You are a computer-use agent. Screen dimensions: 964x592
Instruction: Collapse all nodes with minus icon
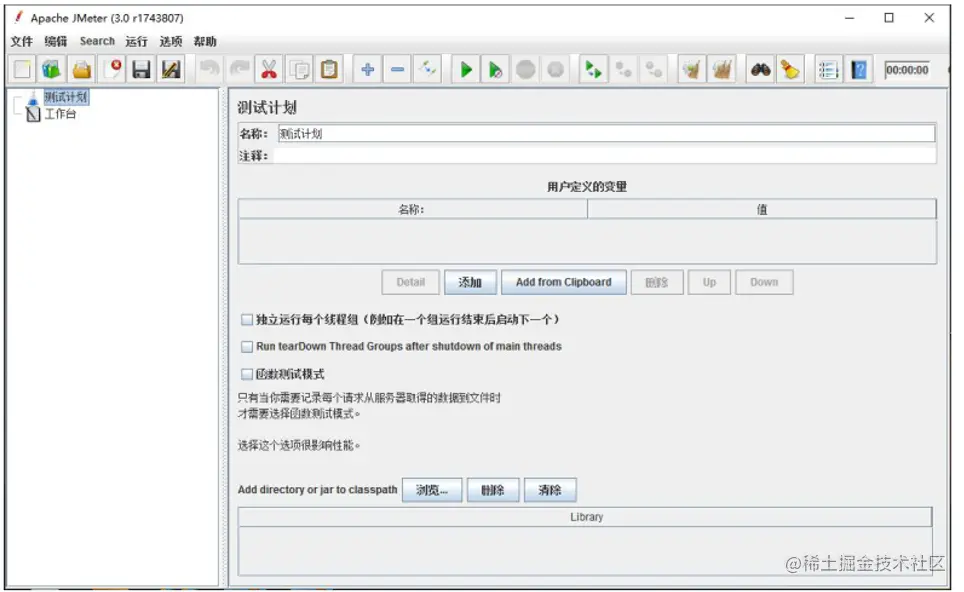click(398, 69)
